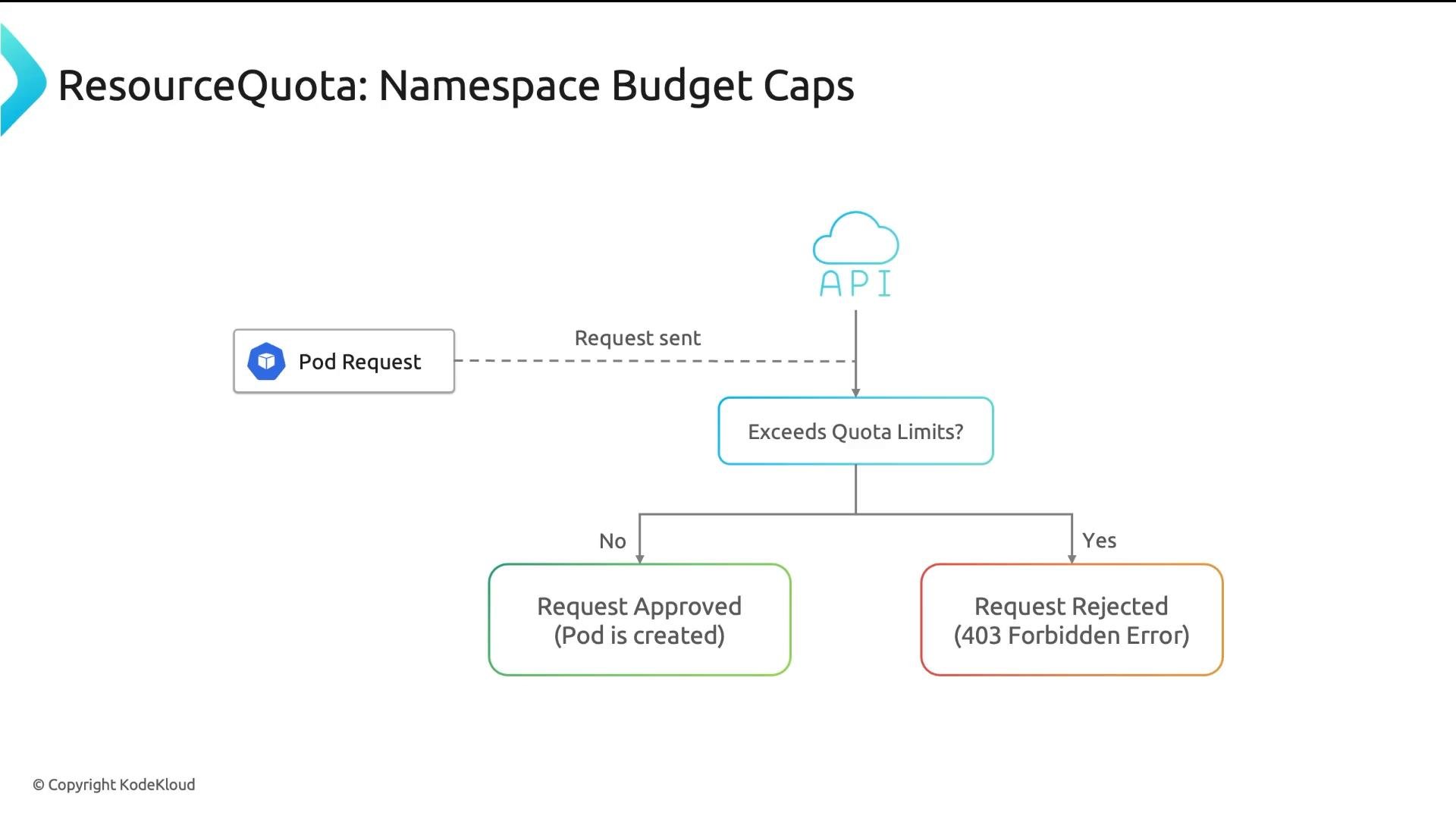Click the API cloud icon
The image size is (1456, 819).
click(x=855, y=254)
